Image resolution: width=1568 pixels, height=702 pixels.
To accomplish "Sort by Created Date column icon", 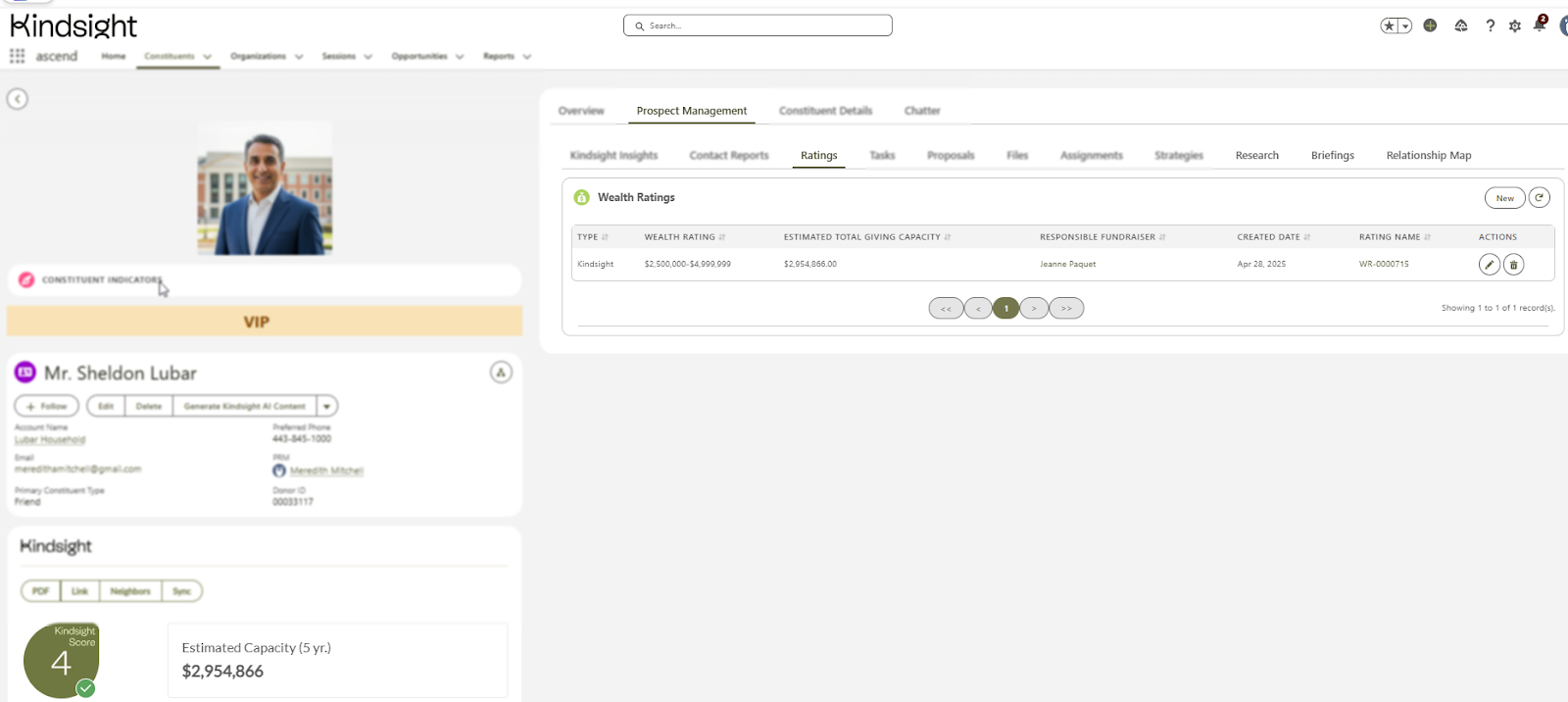I will [1307, 237].
